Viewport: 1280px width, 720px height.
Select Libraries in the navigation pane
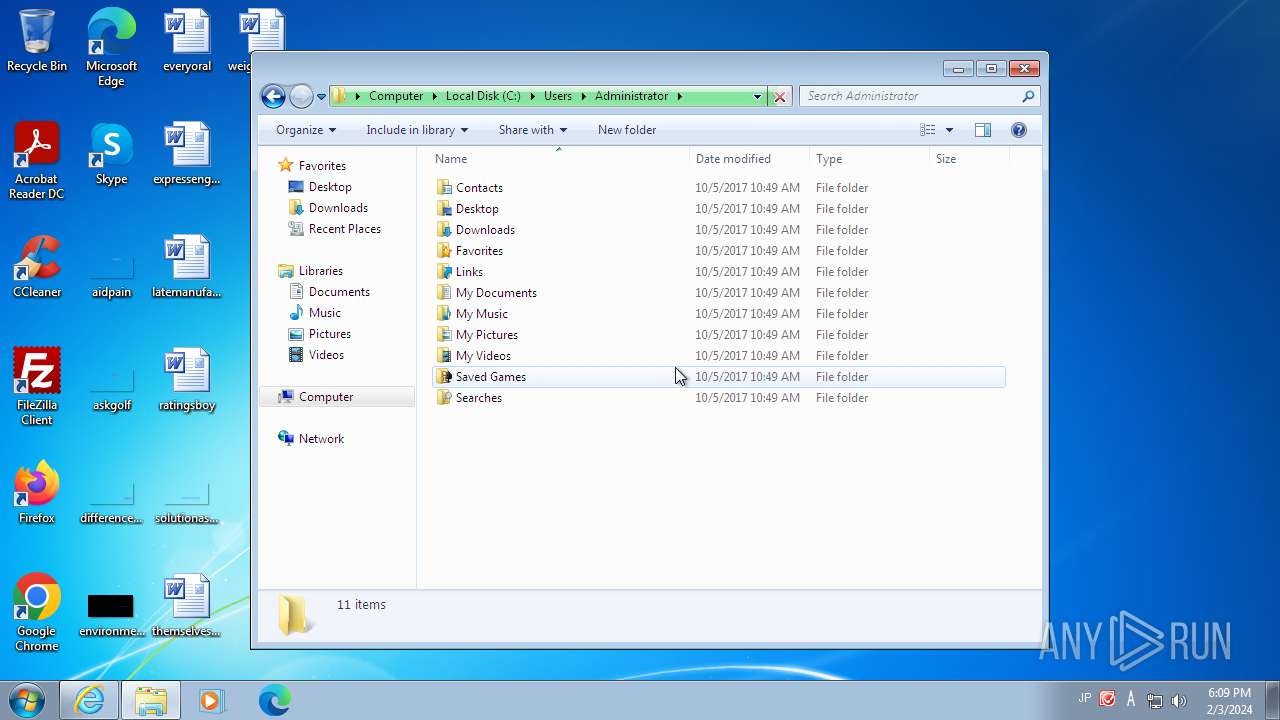[320, 271]
